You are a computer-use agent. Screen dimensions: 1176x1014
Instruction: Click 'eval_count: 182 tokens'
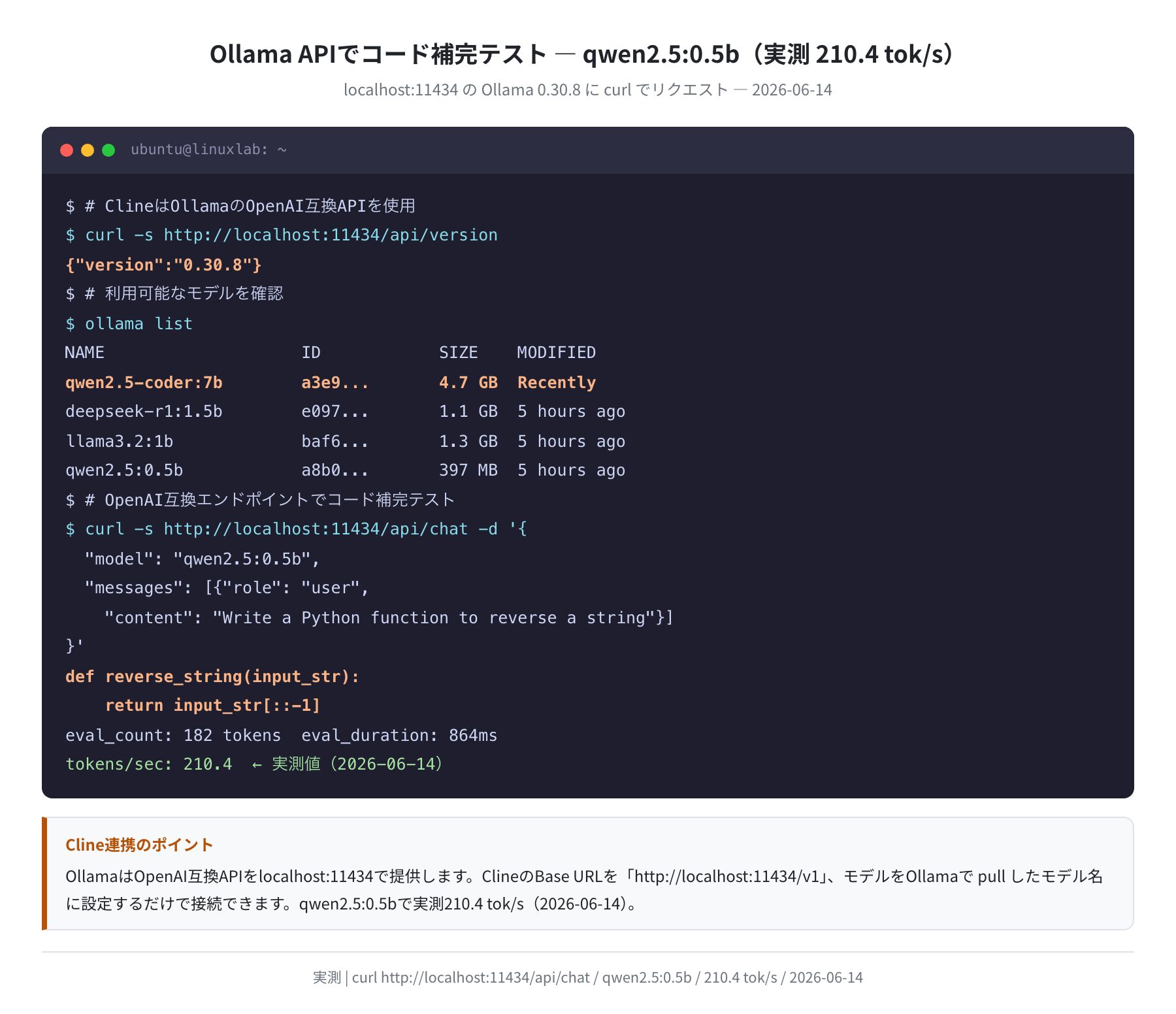[173, 735]
